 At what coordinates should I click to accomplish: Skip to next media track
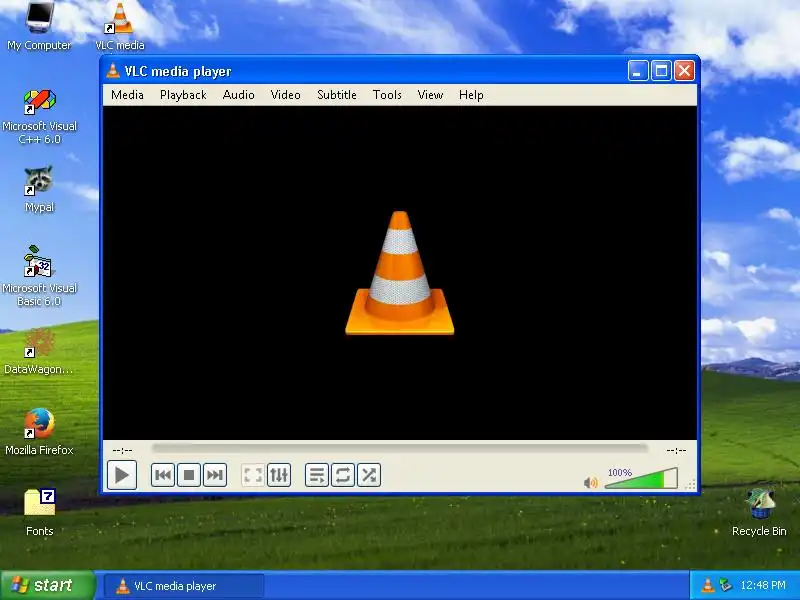(x=215, y=475)
